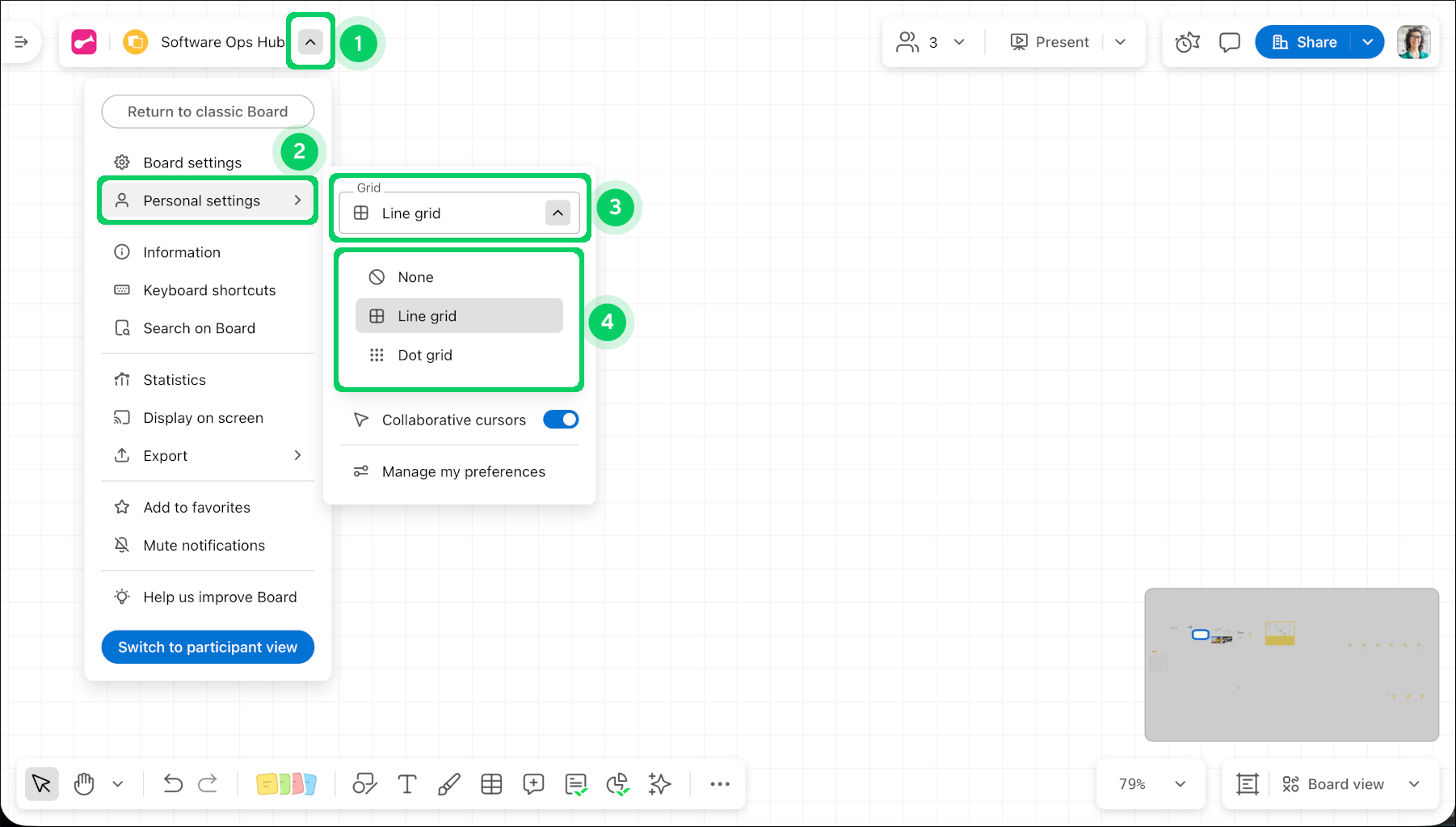Insert a table from the toolbar

pos(491,784)
